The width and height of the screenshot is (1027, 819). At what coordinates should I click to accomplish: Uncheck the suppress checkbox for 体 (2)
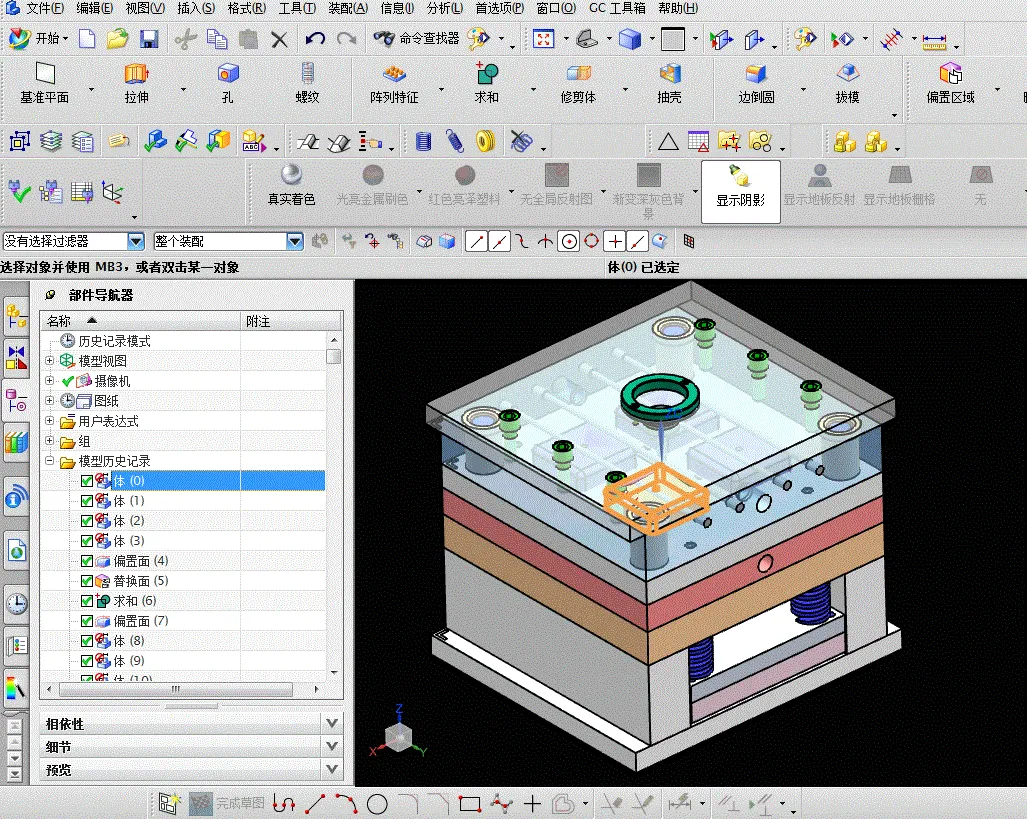pos(86,521)
